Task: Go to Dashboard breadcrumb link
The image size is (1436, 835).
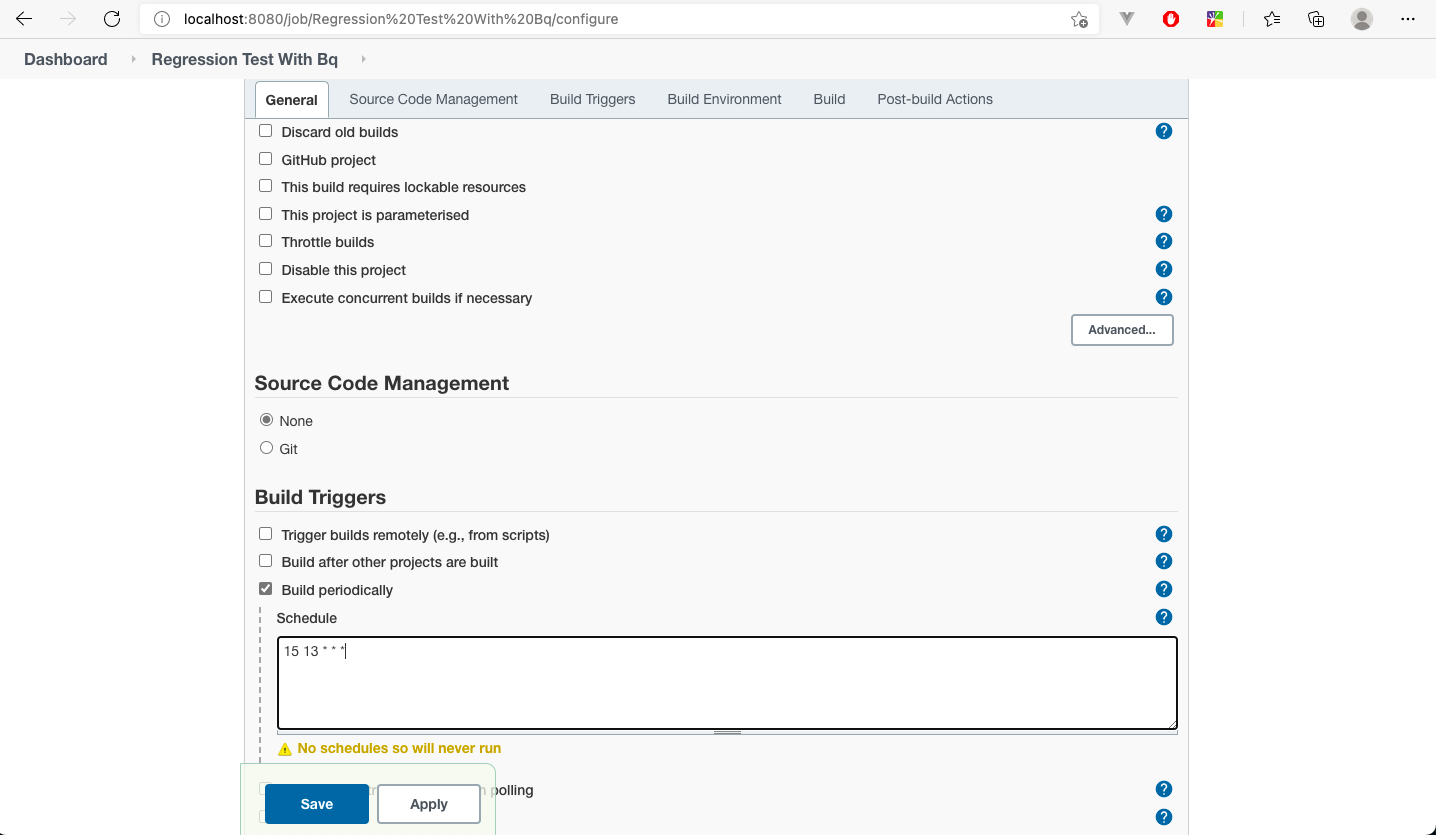Action: (x=66, y=59)
